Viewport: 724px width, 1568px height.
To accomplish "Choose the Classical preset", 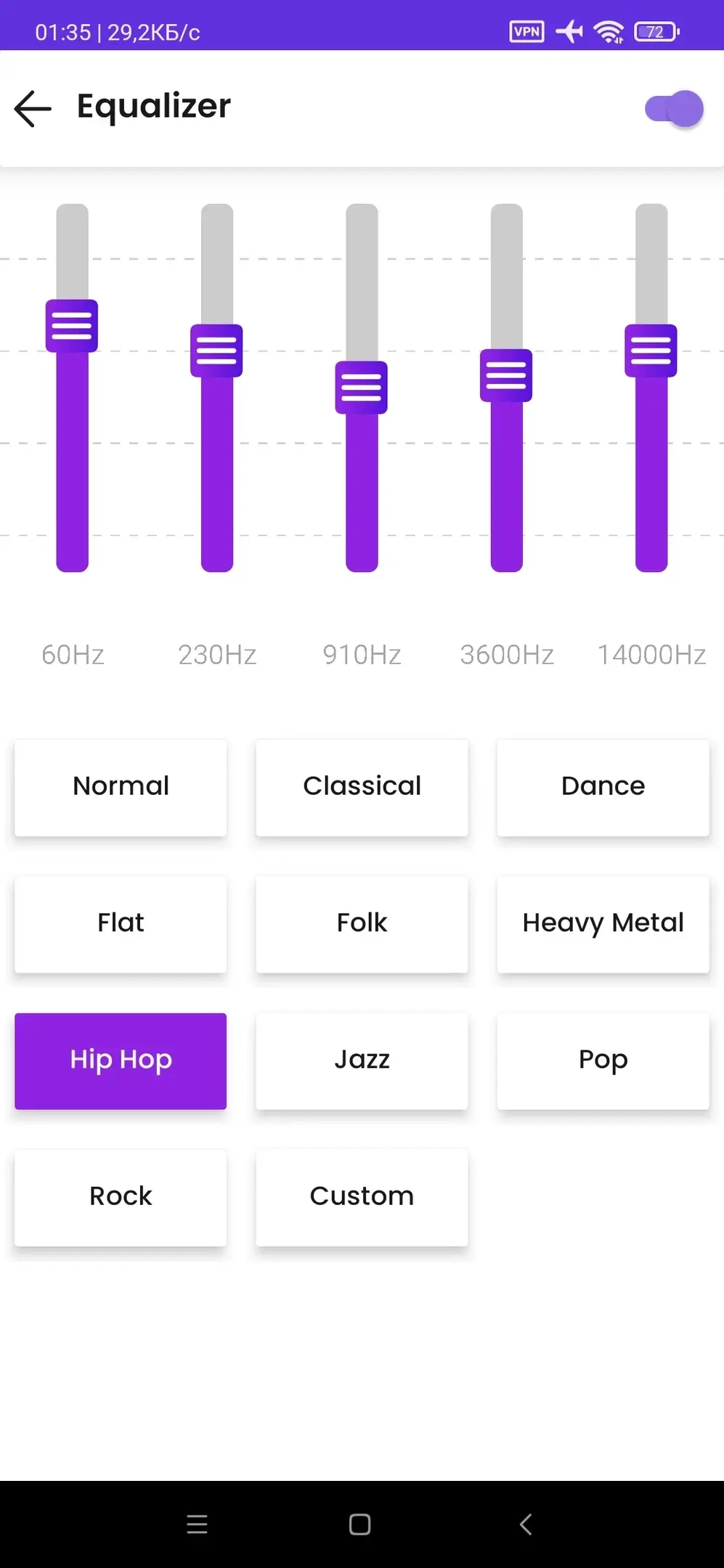I will coord(362,787).
